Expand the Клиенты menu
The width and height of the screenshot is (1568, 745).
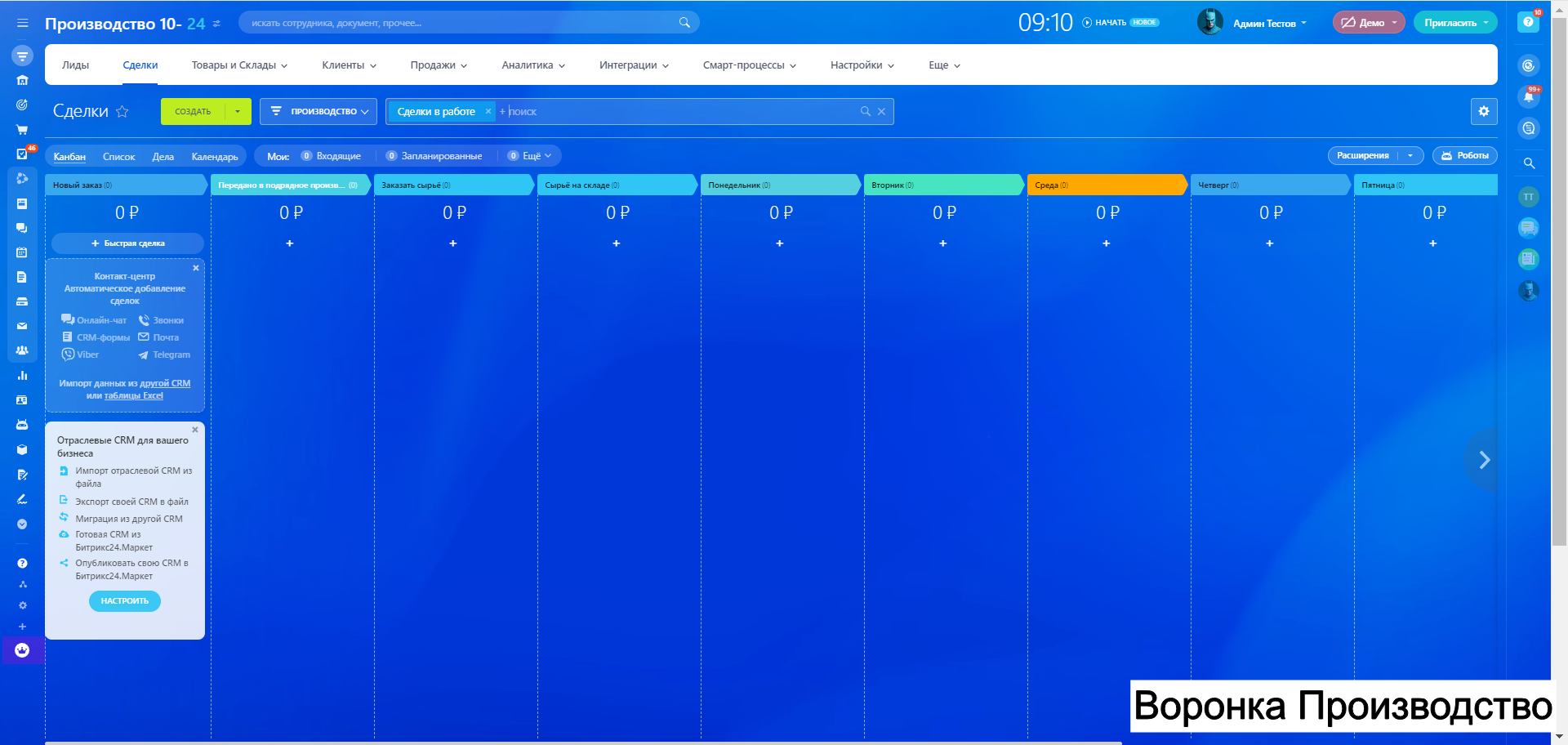coord(349,65)
